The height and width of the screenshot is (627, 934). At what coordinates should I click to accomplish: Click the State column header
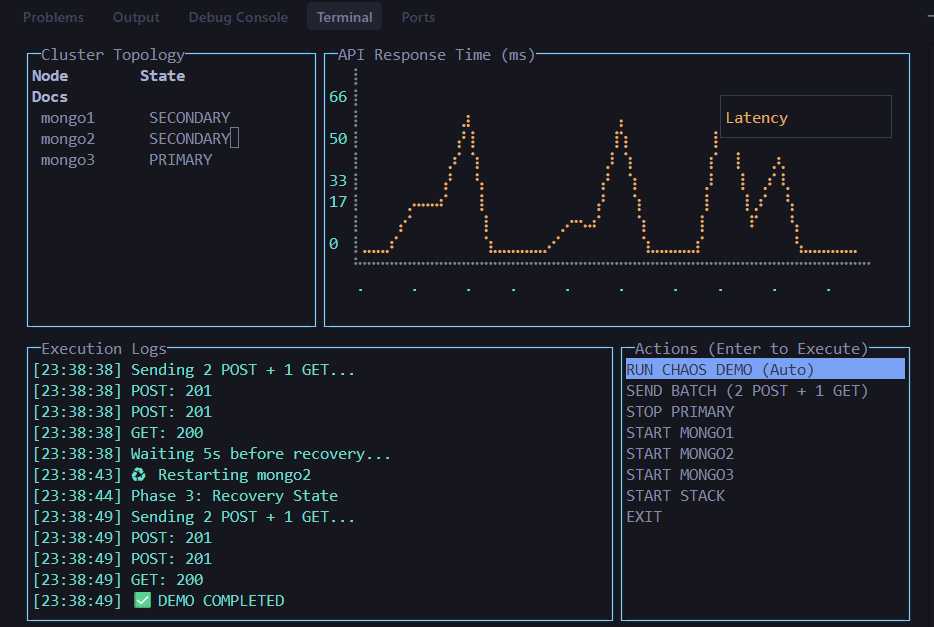[163, 76]
